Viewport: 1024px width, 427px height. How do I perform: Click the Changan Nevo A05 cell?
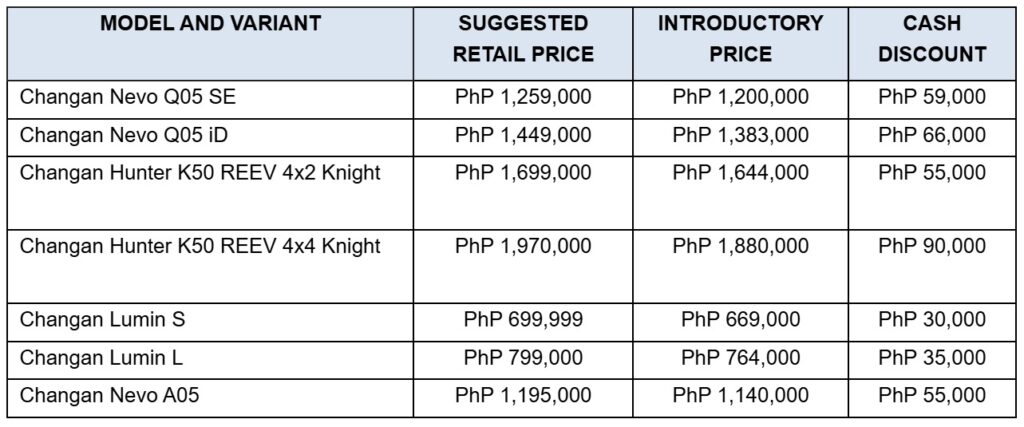click(210, 398)
